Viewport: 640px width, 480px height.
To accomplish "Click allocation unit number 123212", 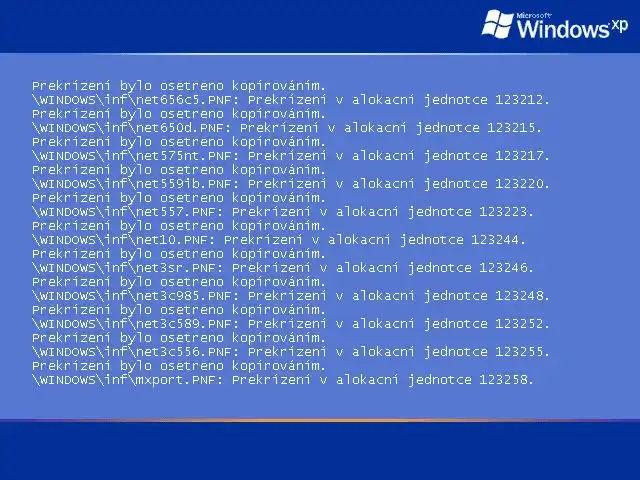I will [x=520, y=100].
